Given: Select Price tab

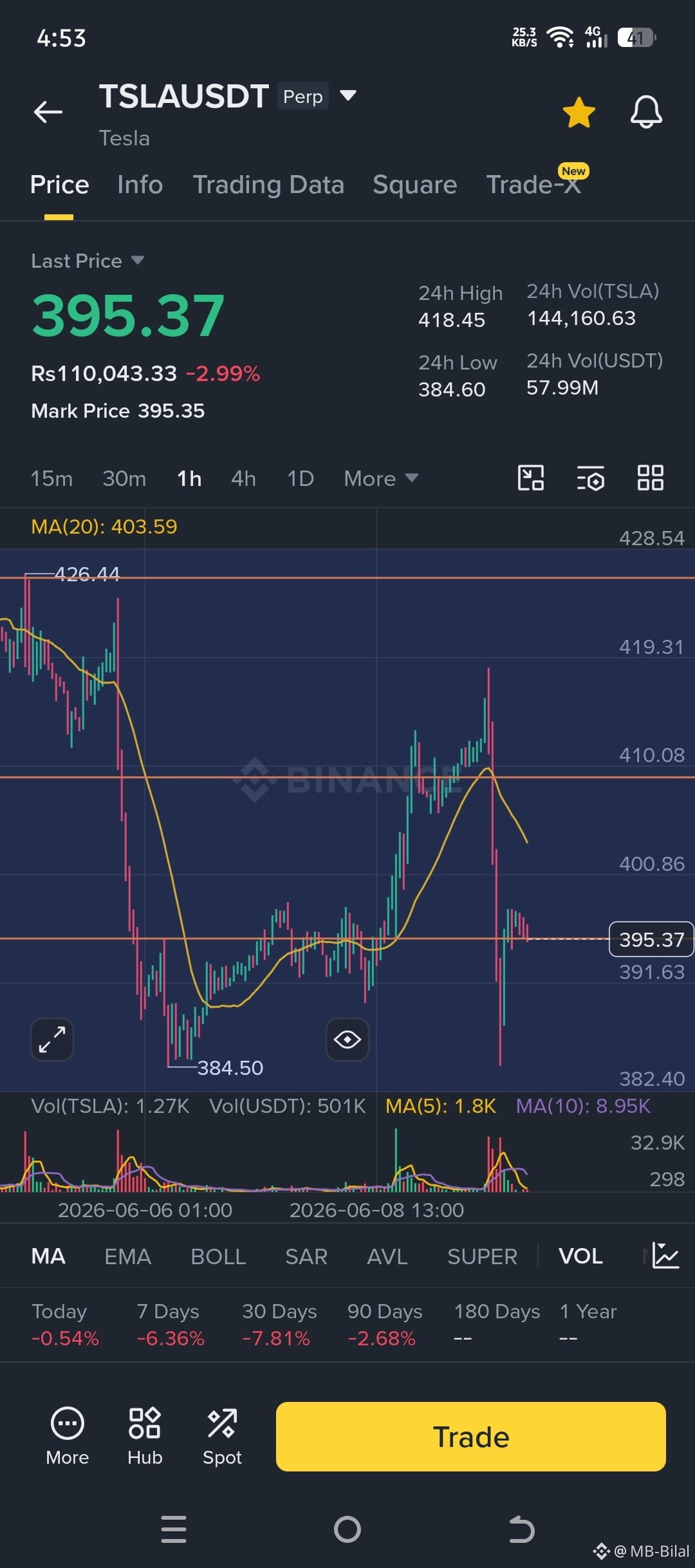Looking at the screenshot, I should [x=59, y=185].
